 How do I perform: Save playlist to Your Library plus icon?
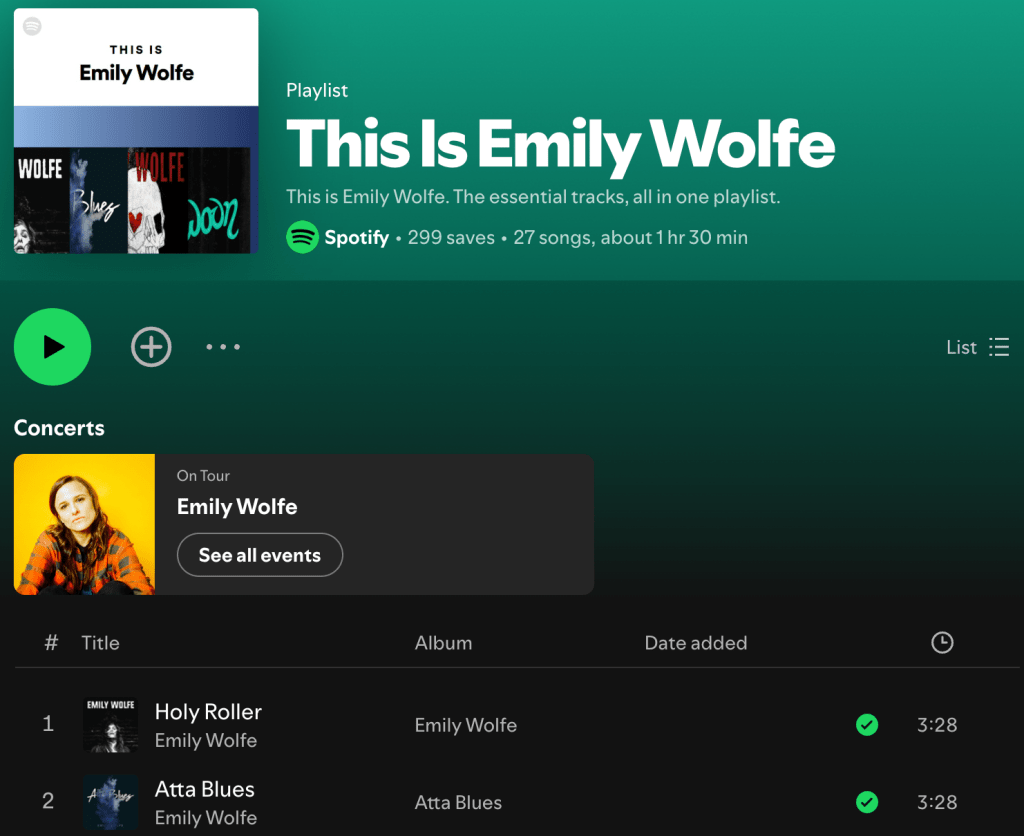point(151,347)
